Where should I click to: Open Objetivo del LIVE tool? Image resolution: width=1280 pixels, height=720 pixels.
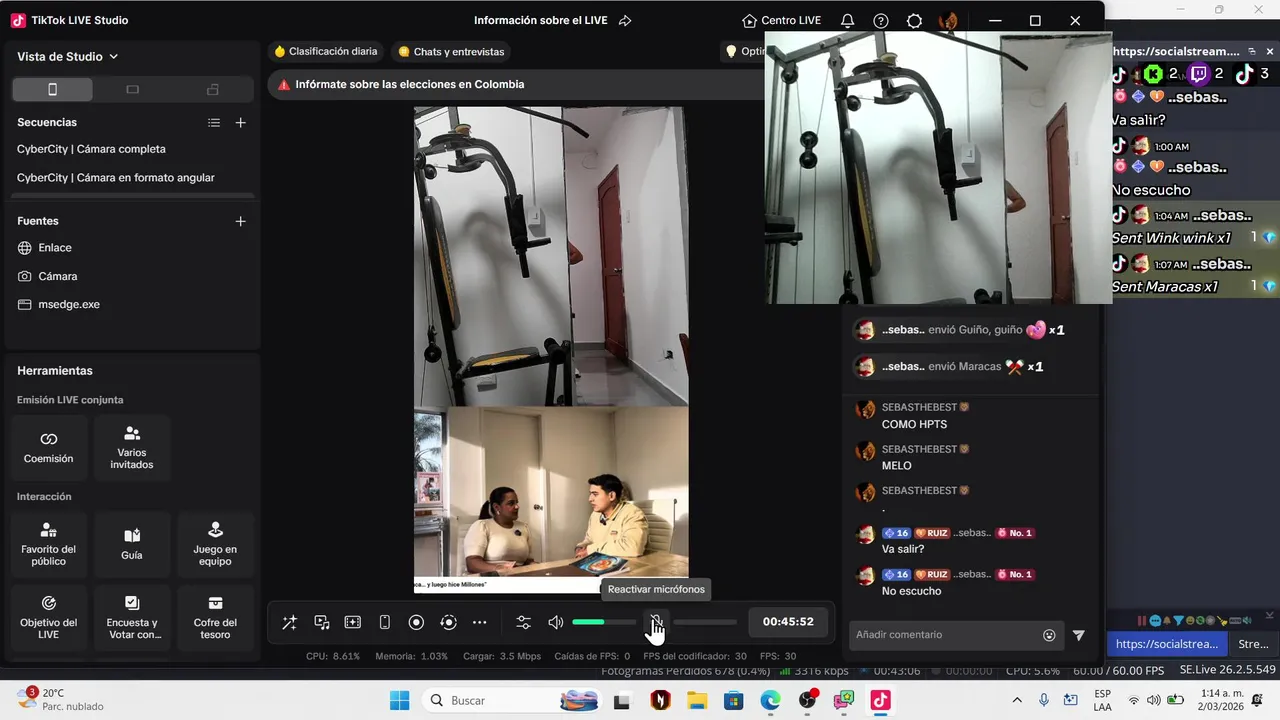49,617
